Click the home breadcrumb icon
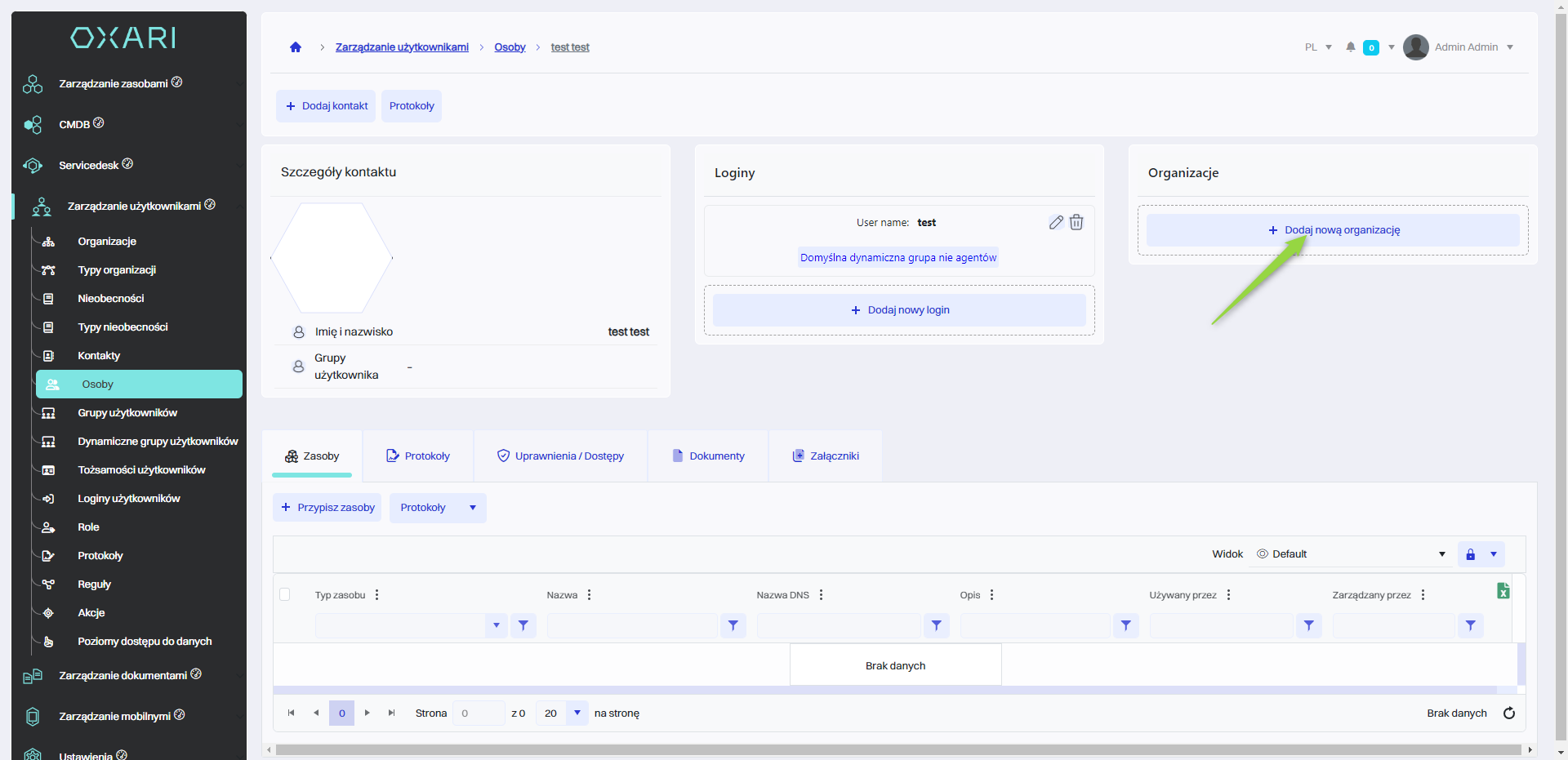 tap(296, 47)
